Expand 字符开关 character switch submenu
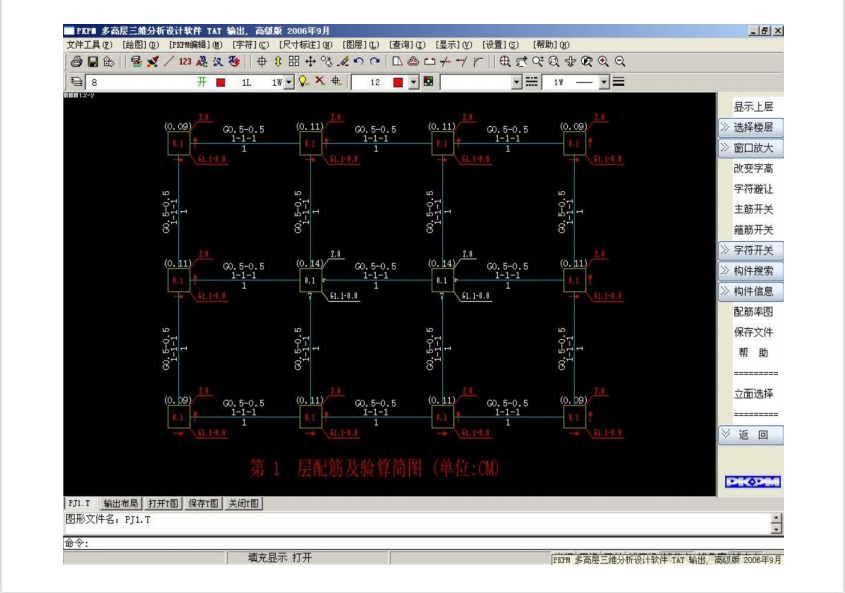 (x=751, y=250)
